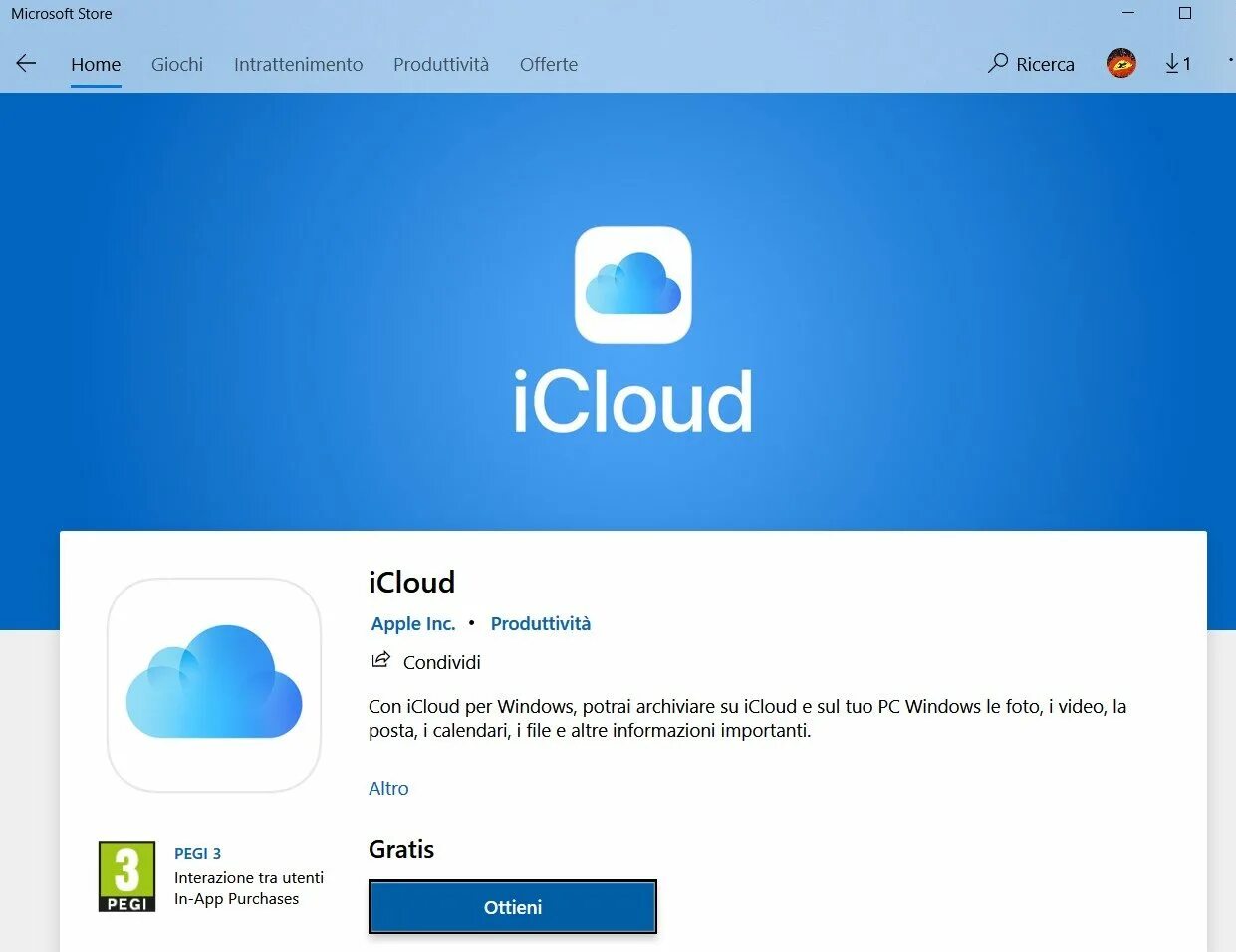Click the Ottieni button to get iCloud

click(x=512, y=907)
